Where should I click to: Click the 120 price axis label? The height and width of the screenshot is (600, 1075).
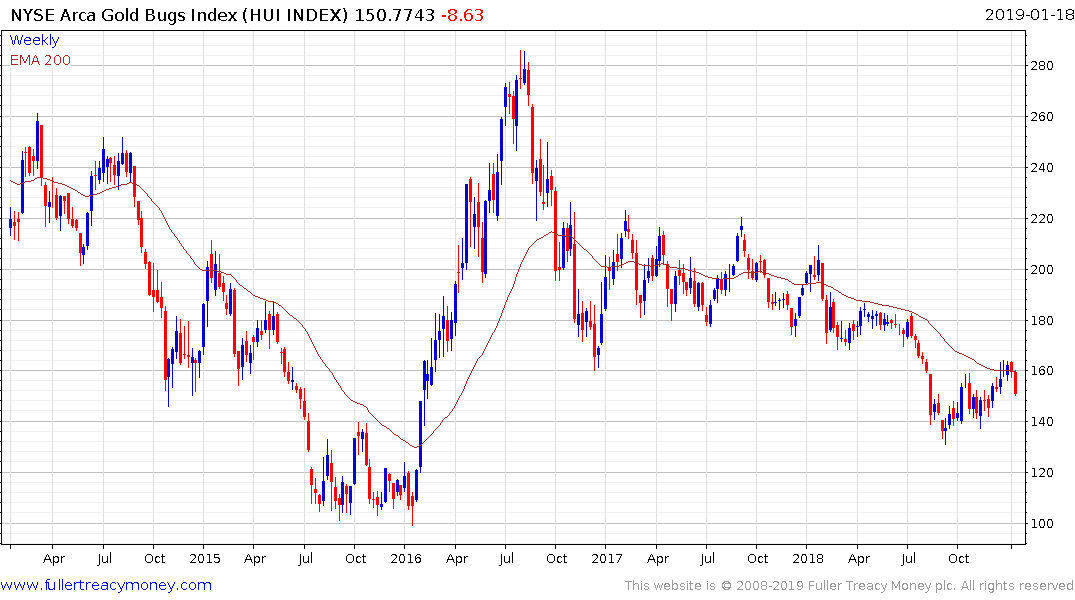click(x=1041, y=472)
